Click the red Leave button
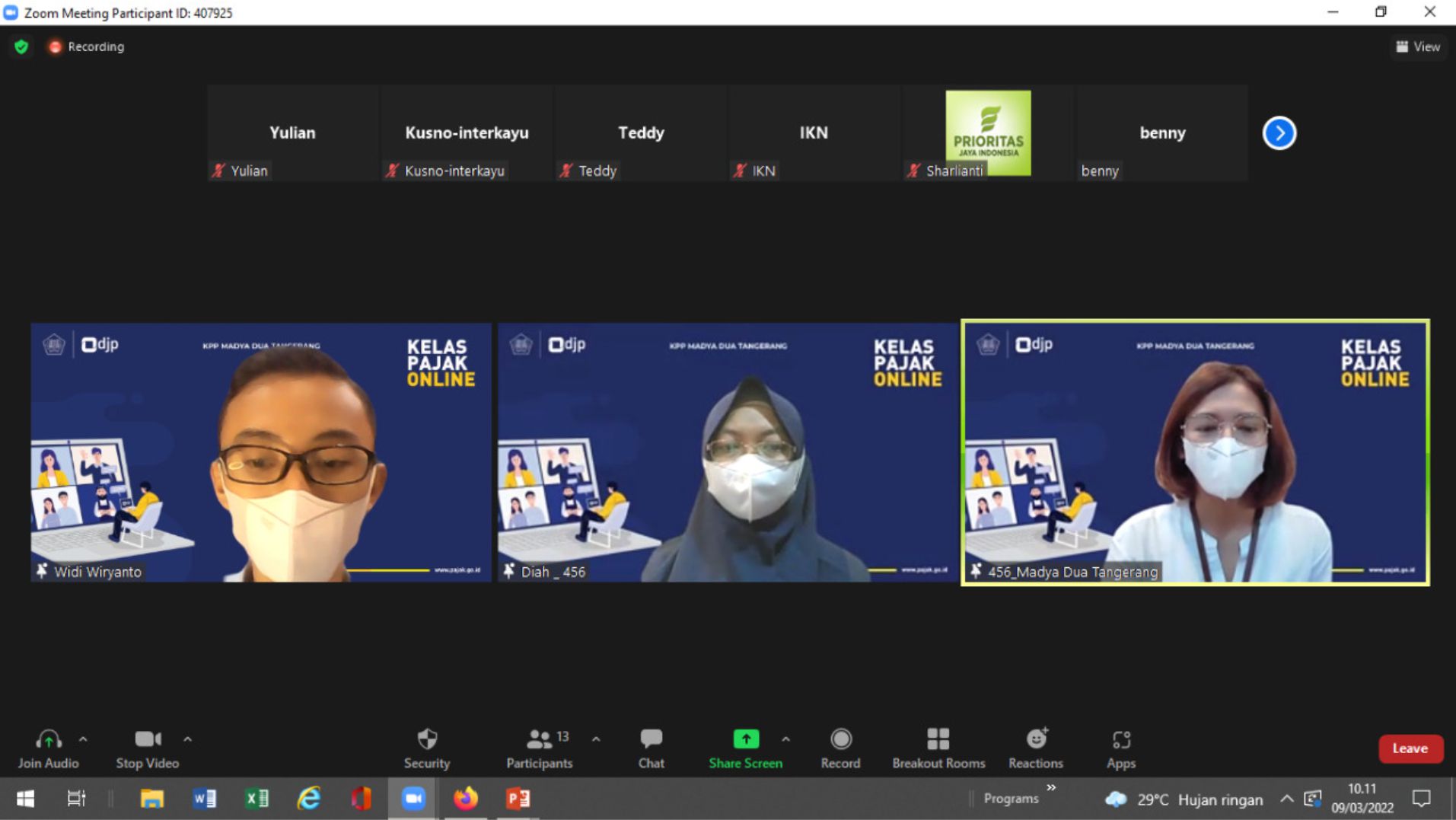The height and width of the screenshot is (820, 1456). 1410,748
